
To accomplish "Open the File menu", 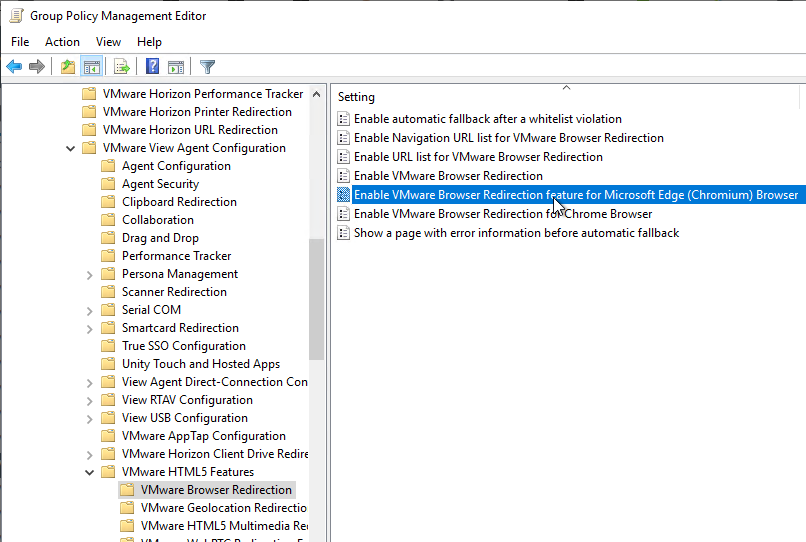I will [x=20, y=42].
